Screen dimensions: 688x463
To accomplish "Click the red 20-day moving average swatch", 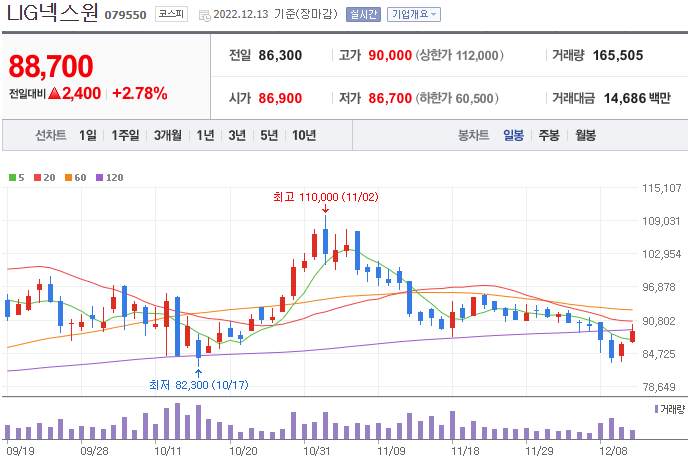I will click(37, 178).
